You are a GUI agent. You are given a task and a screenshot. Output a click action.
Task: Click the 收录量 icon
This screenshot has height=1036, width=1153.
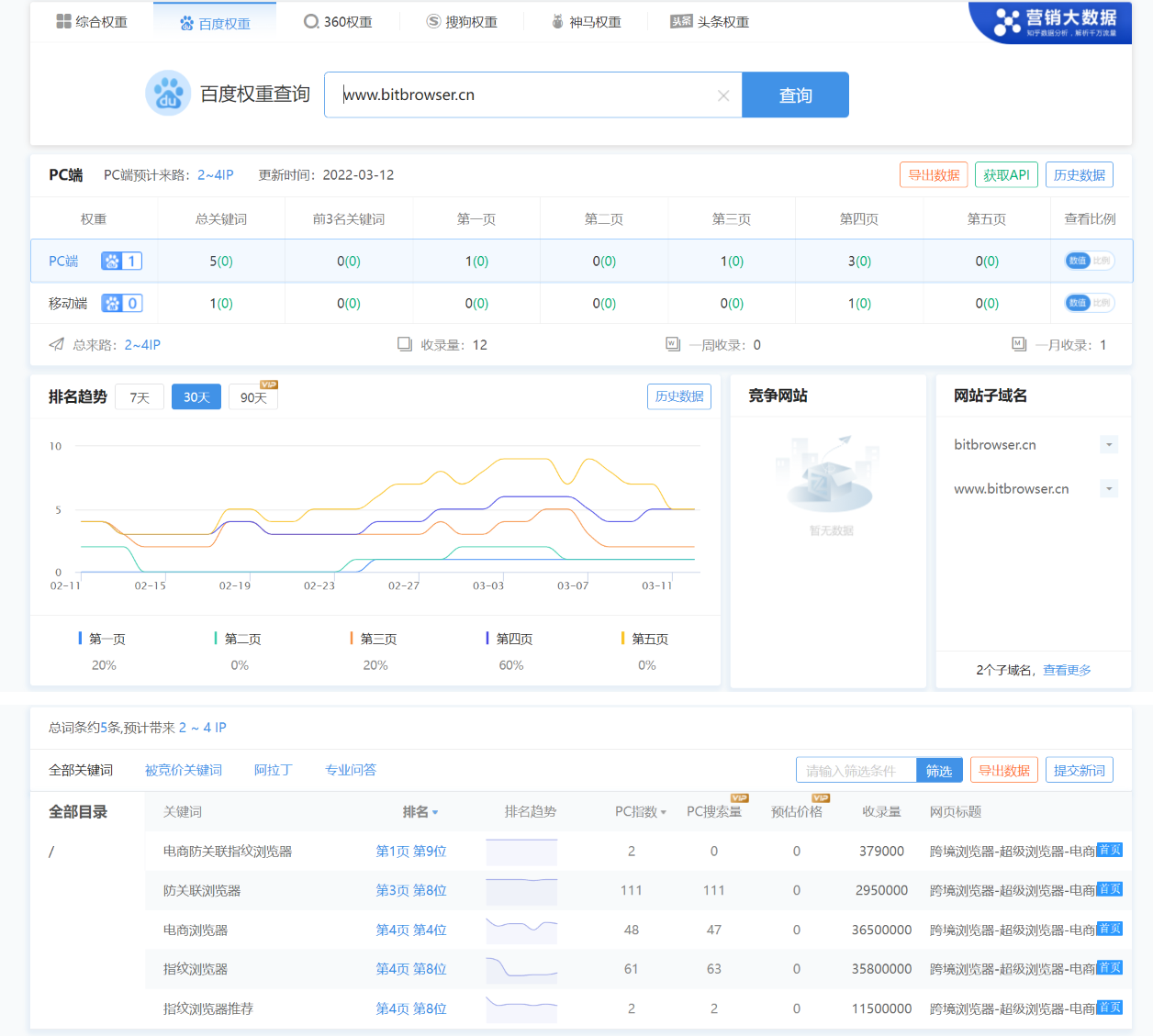(x=404, y=344)
